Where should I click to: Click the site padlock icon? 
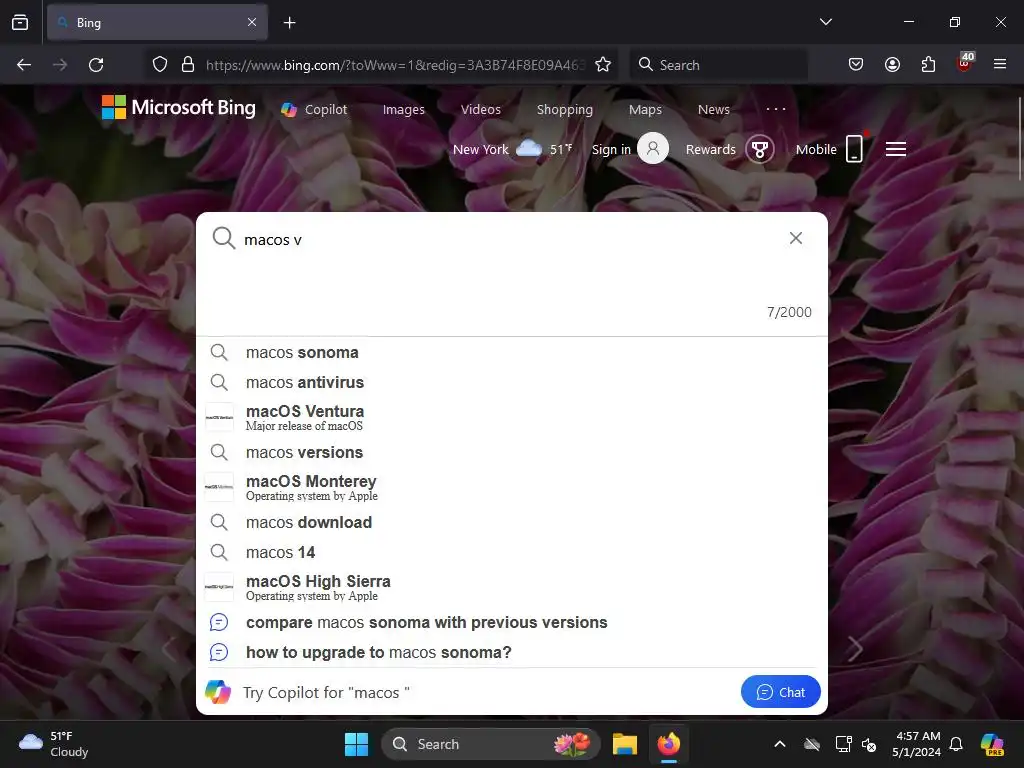188,65
